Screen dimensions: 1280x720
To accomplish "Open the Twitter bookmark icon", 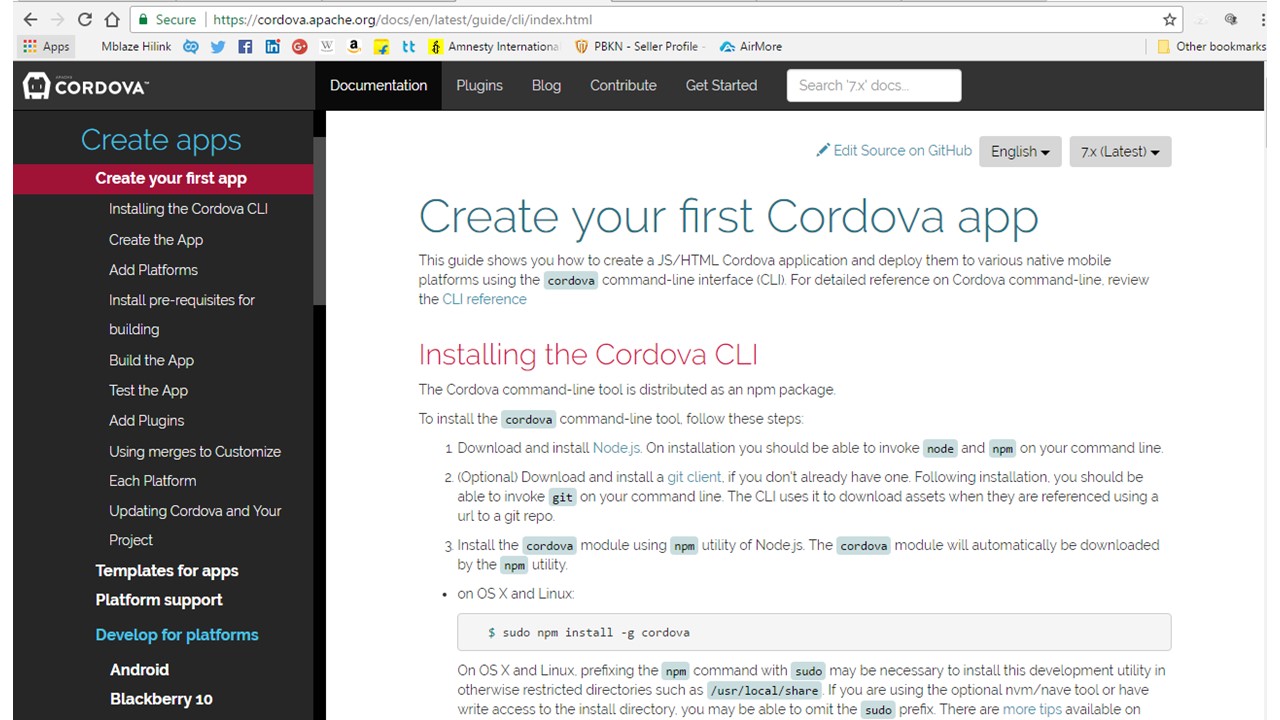I will pyautogui.click(x=218, y=46).
